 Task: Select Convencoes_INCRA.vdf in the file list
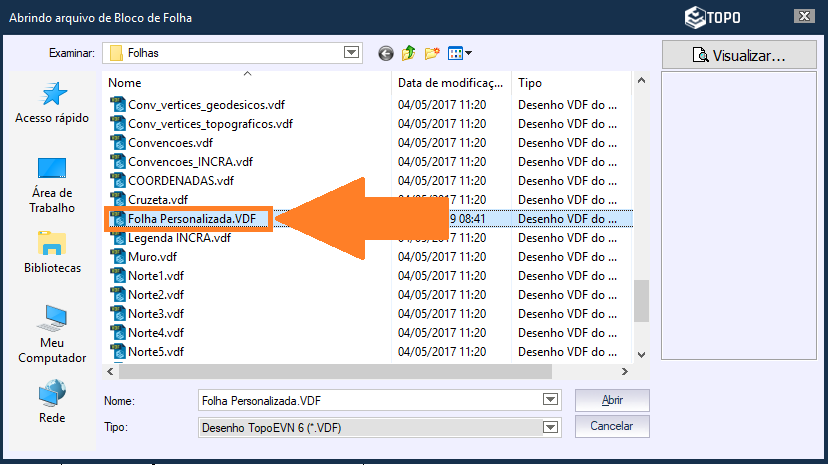[x=190, y=161]
